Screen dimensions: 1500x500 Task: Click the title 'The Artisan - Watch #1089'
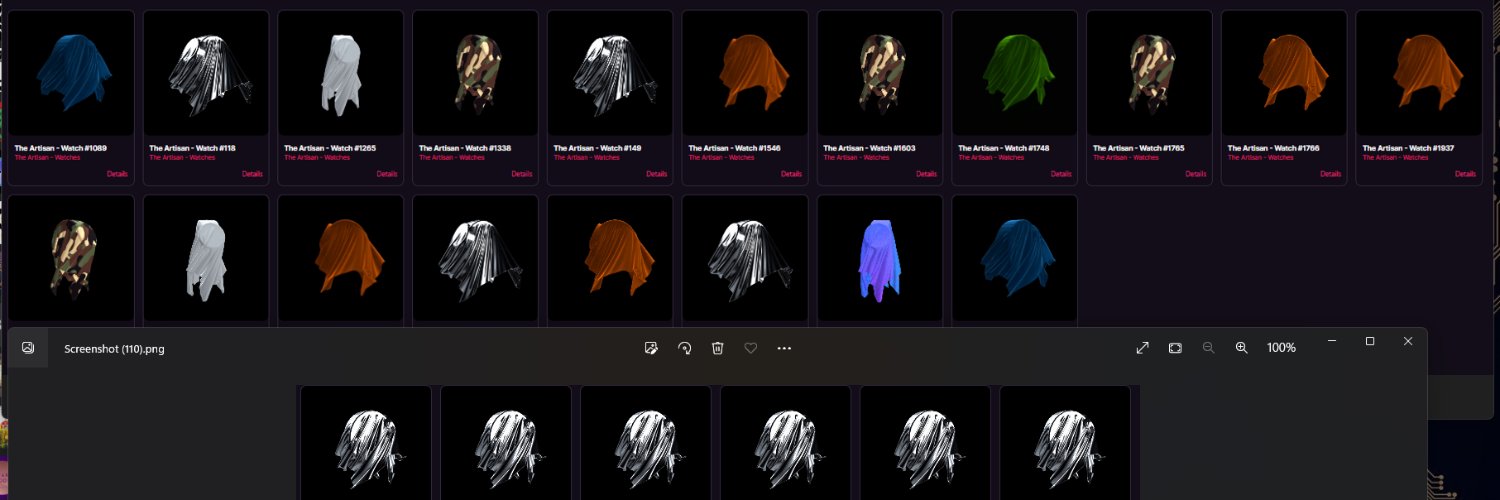tap(60, 148)
